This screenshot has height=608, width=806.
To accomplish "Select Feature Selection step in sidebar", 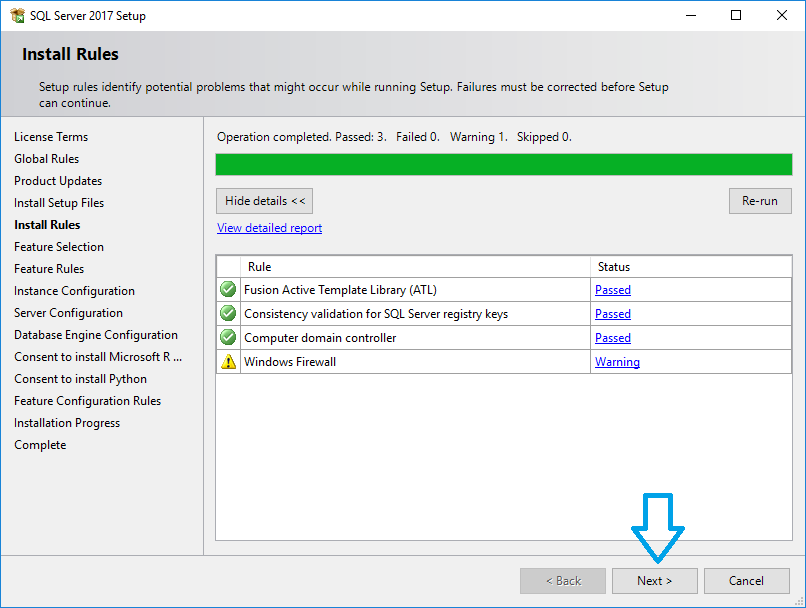I will 59,247.
